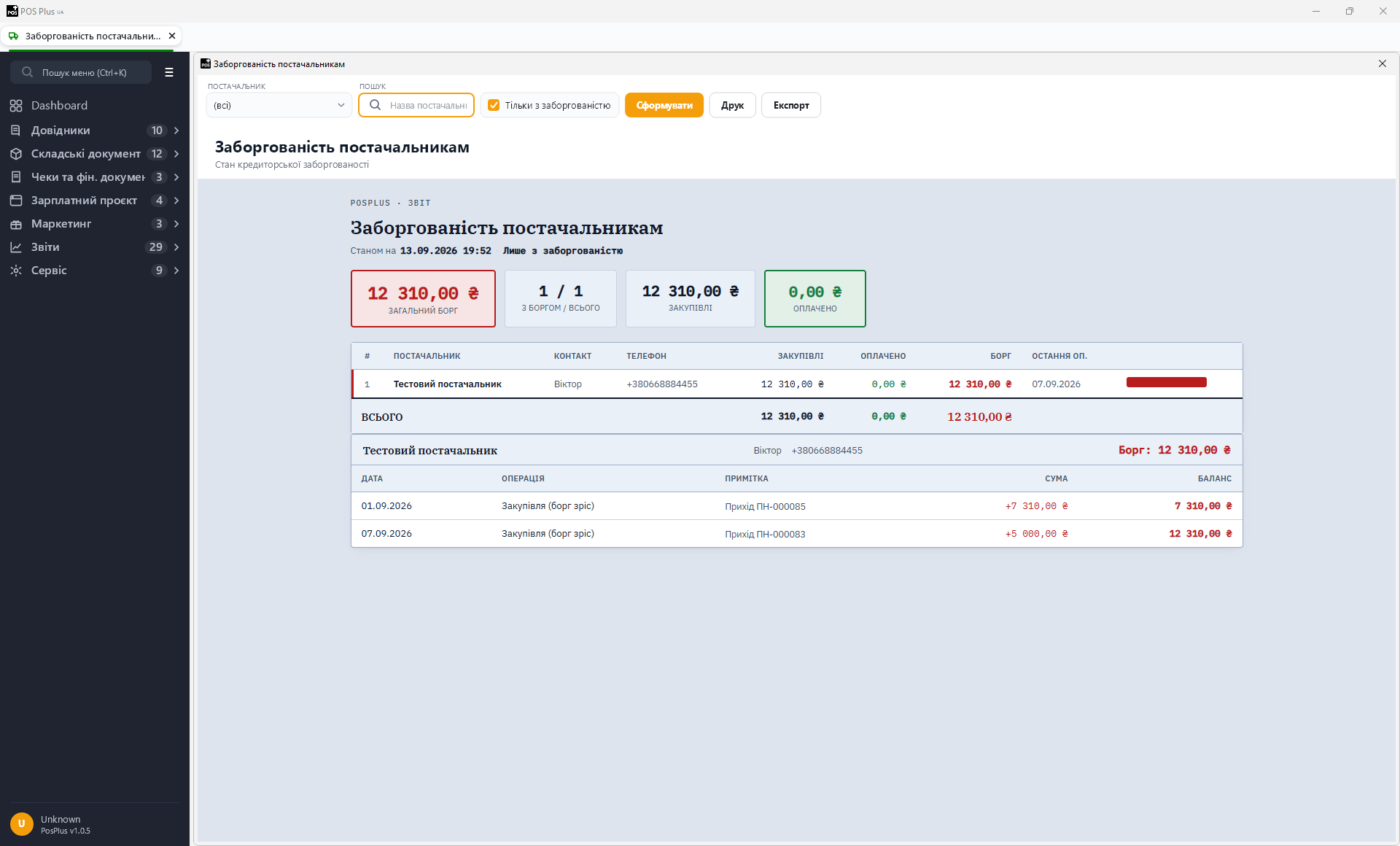Click the orange user avatar U

point(22,824)
